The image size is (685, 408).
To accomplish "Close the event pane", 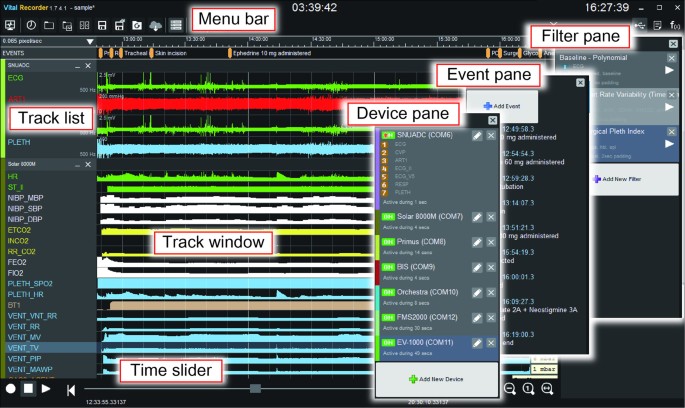I will (x=580, y=83).
